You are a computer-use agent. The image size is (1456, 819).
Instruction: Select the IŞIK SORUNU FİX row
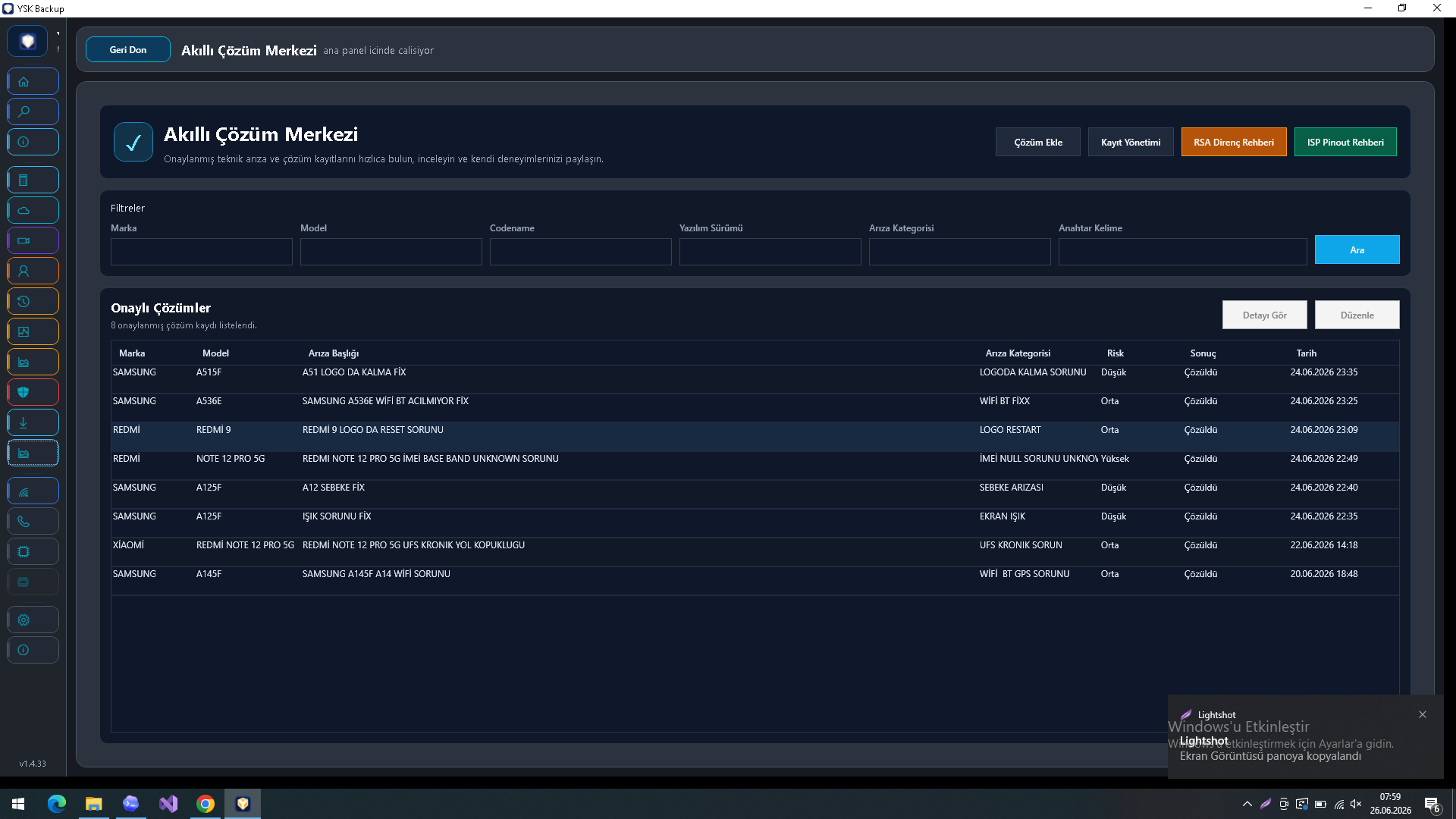click(755, 523)
